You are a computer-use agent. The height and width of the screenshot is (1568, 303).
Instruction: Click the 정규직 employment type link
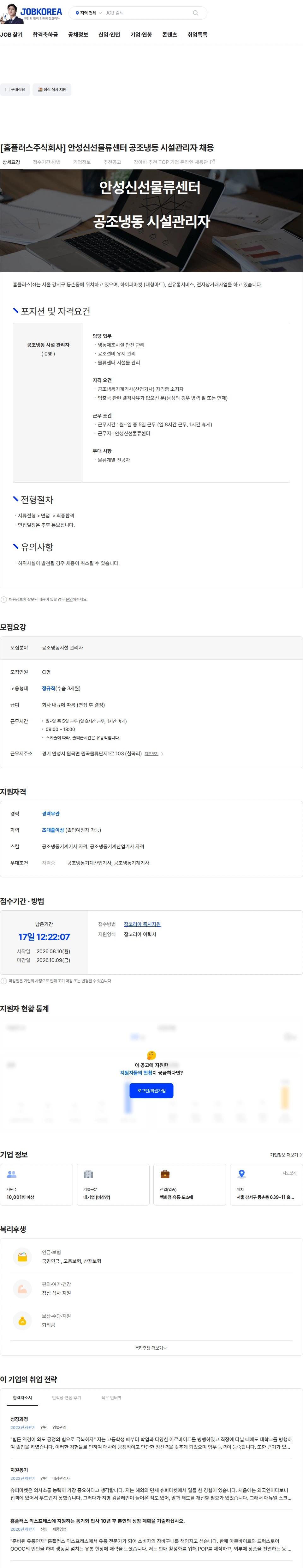(49, 688)
